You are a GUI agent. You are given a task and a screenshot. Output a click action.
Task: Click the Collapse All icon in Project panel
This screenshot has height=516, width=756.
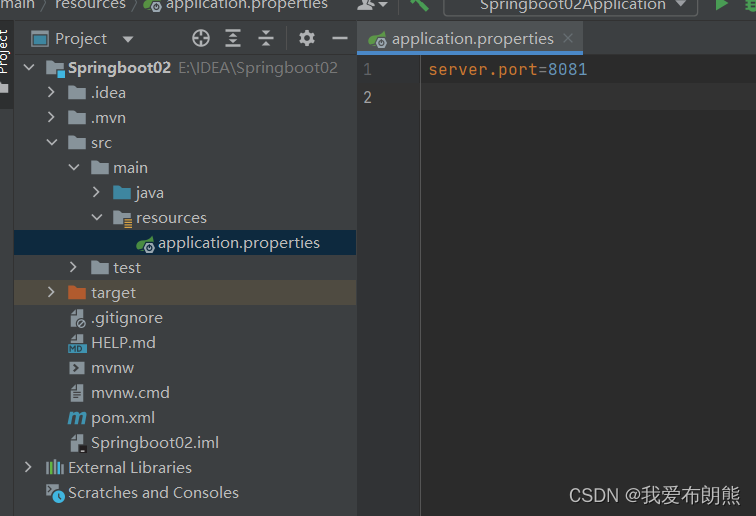266,38
